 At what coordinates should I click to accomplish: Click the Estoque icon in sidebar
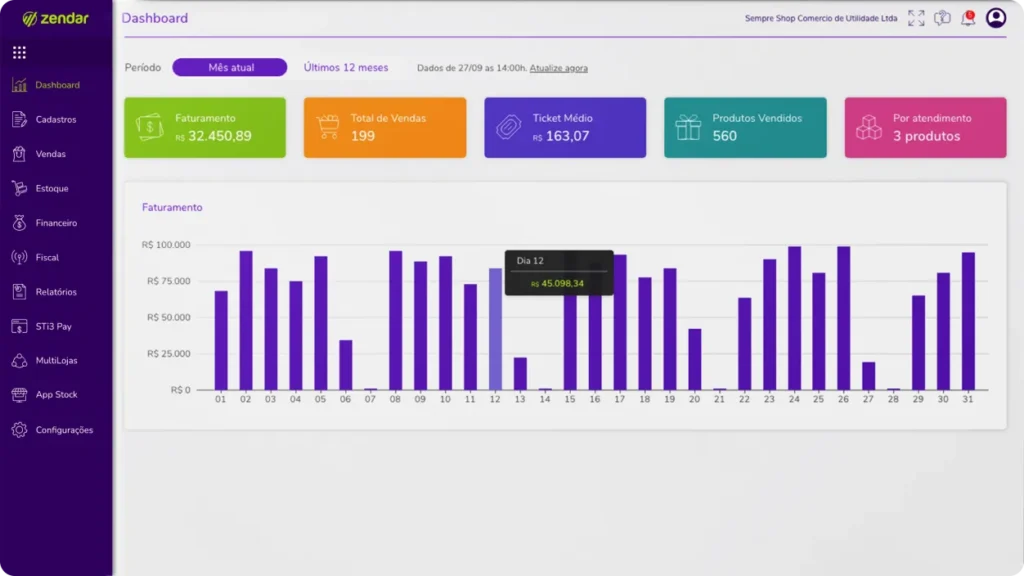click(x=19, y=188)
